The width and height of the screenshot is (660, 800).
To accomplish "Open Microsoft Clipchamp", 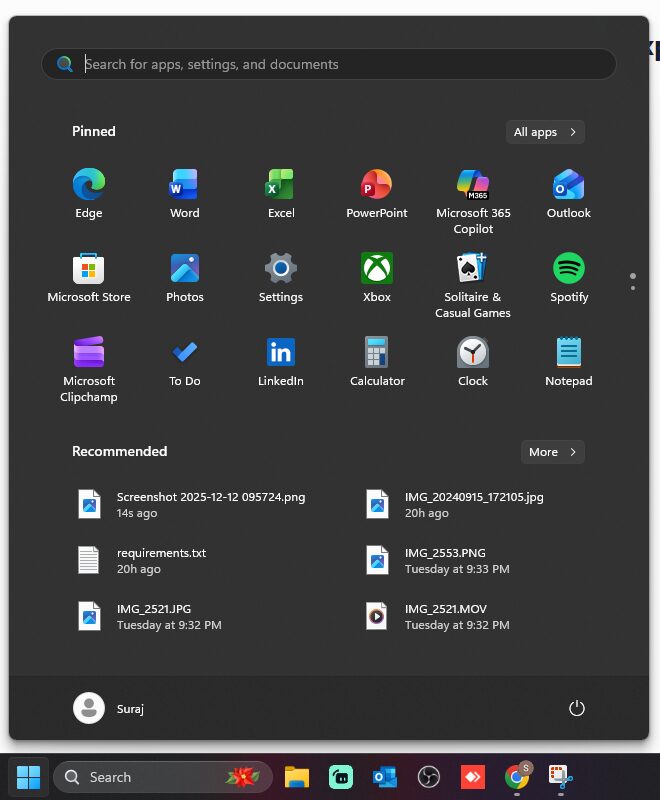I will point(89,369).
